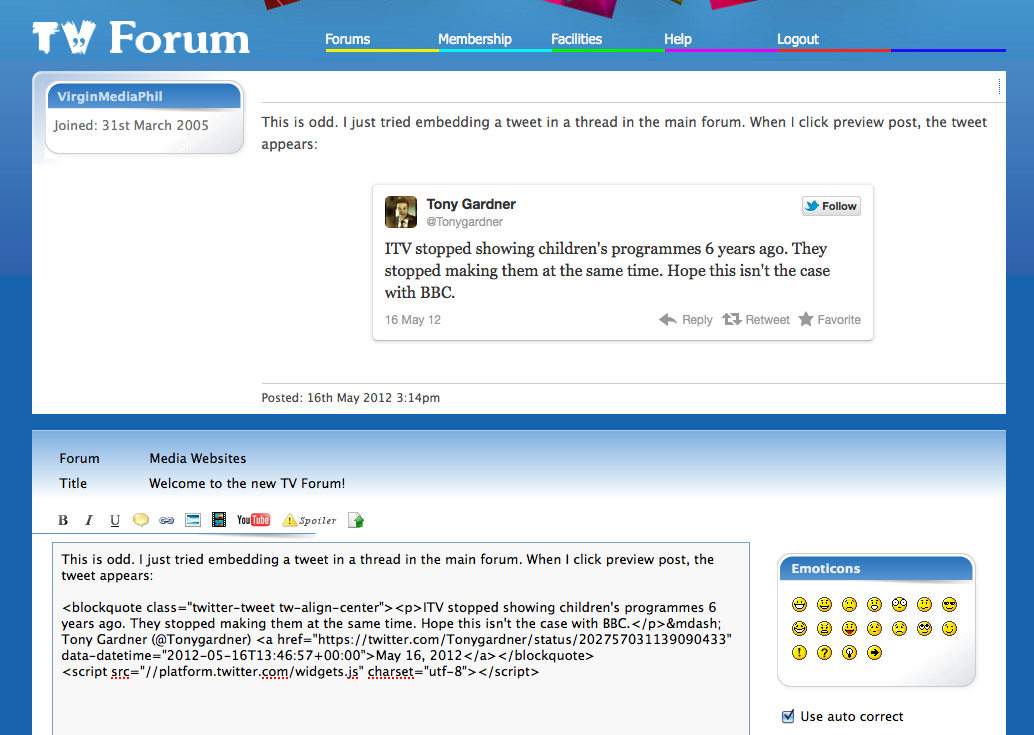Open VirginMediaPhil's user profile

[x=110, y=96]
